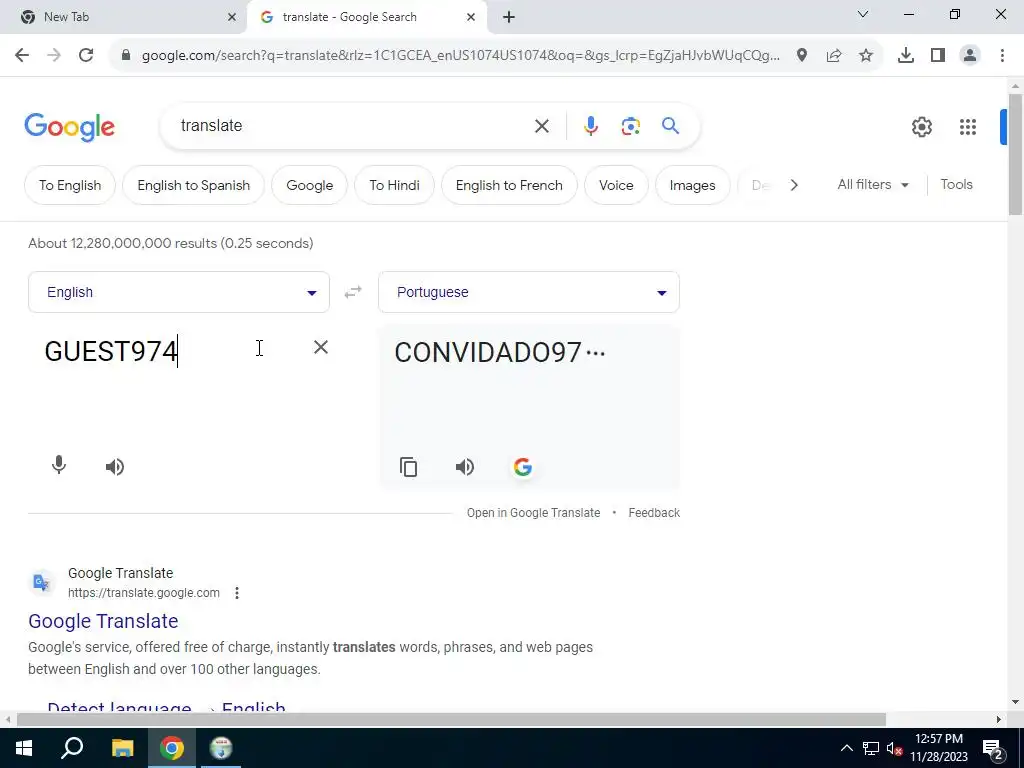Select the Images filter chip
Screen dimensions: 1024x768
click(692, 185)
